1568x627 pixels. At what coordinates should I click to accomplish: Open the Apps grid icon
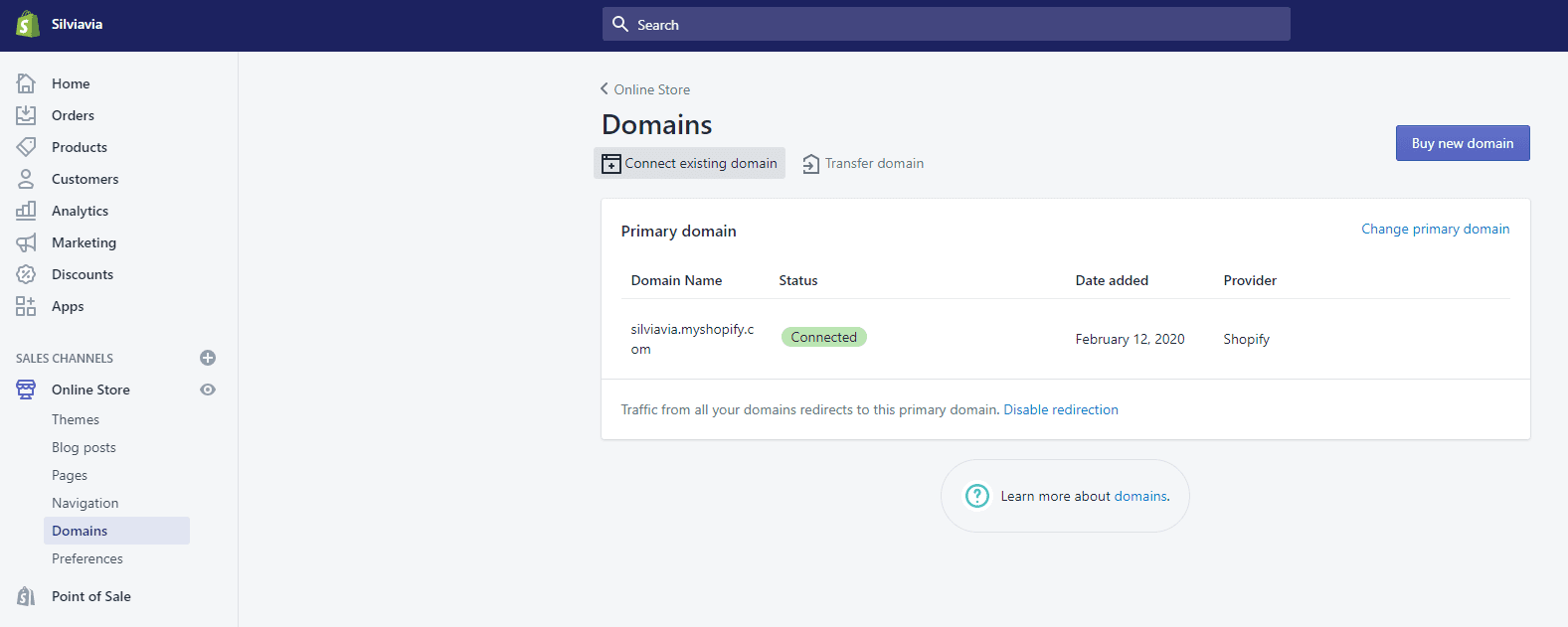point(26,306)
